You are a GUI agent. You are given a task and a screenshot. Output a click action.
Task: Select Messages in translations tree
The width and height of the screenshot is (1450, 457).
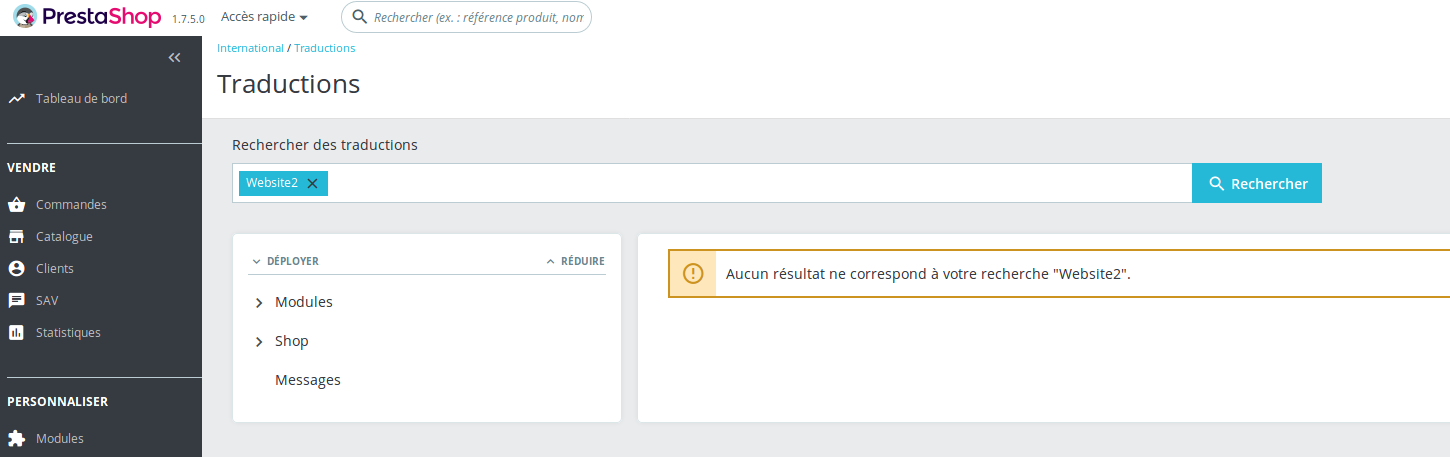click(307, 380)
